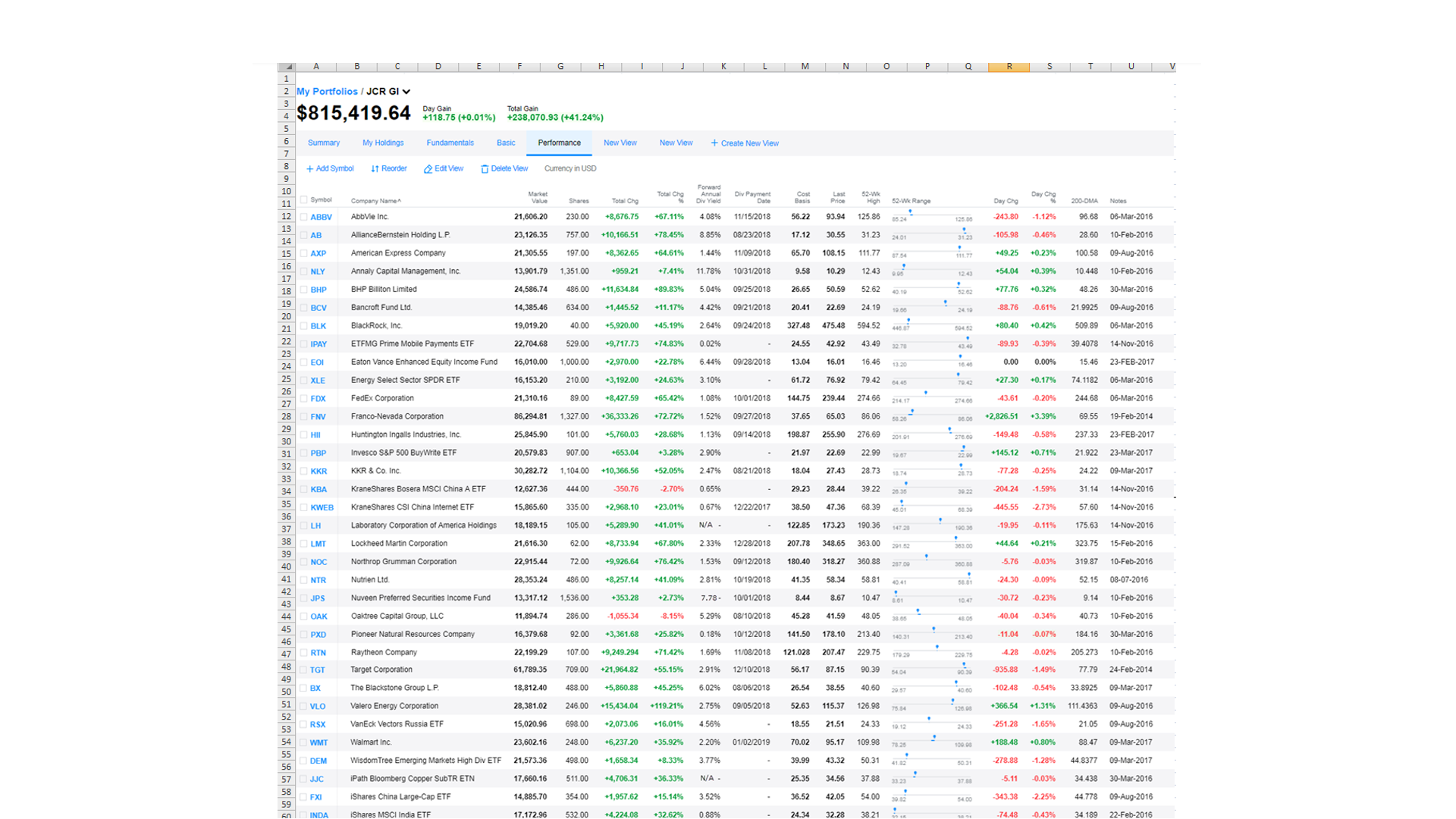Sort by Market Value column header
1456x819 pixels.
538,197
